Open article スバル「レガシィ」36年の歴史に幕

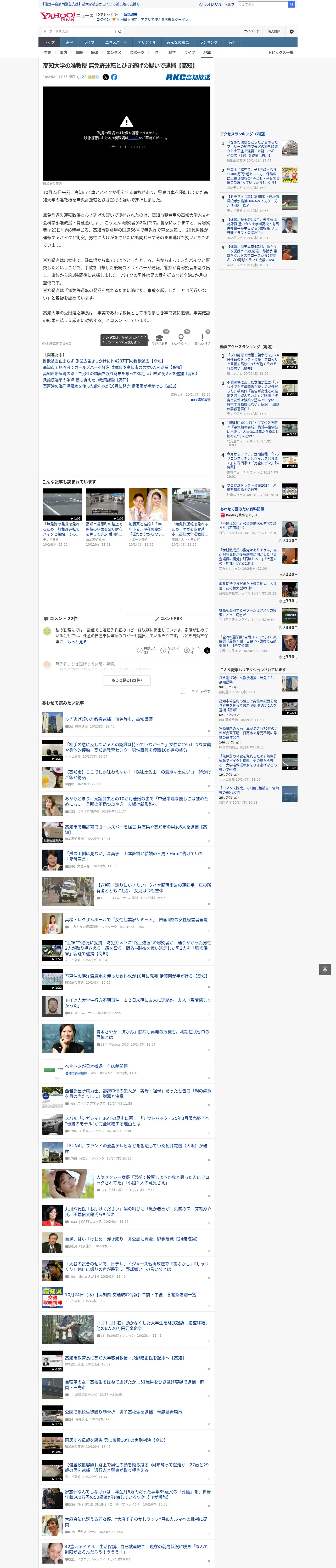(x=137, y=1121)
